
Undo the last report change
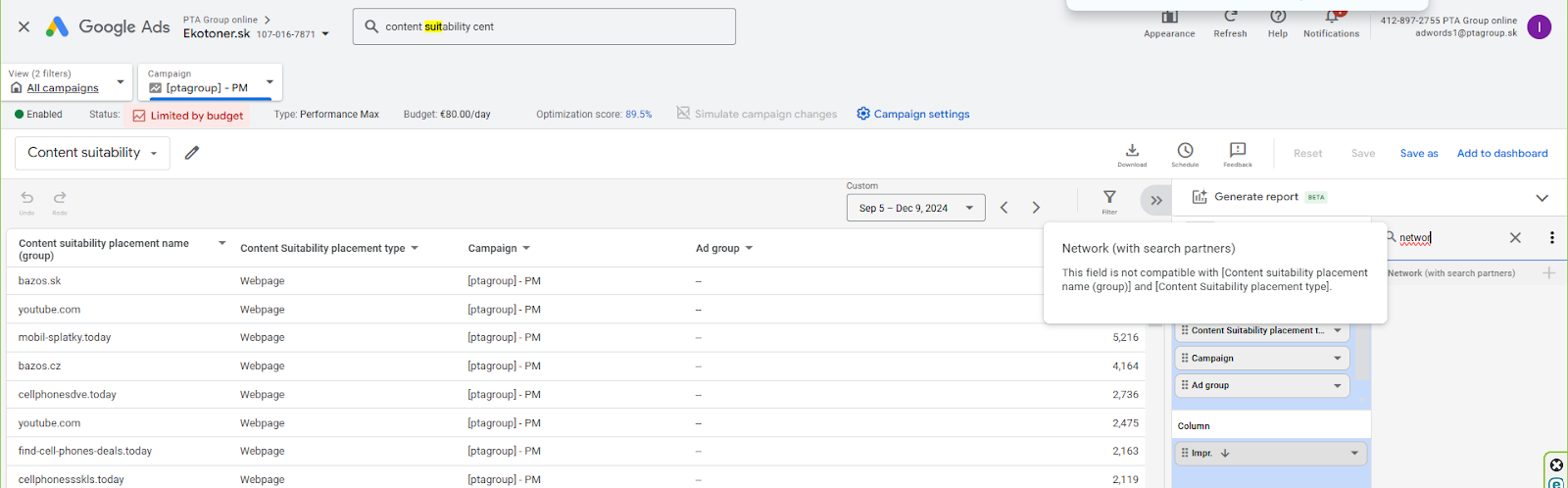point(26,198)
